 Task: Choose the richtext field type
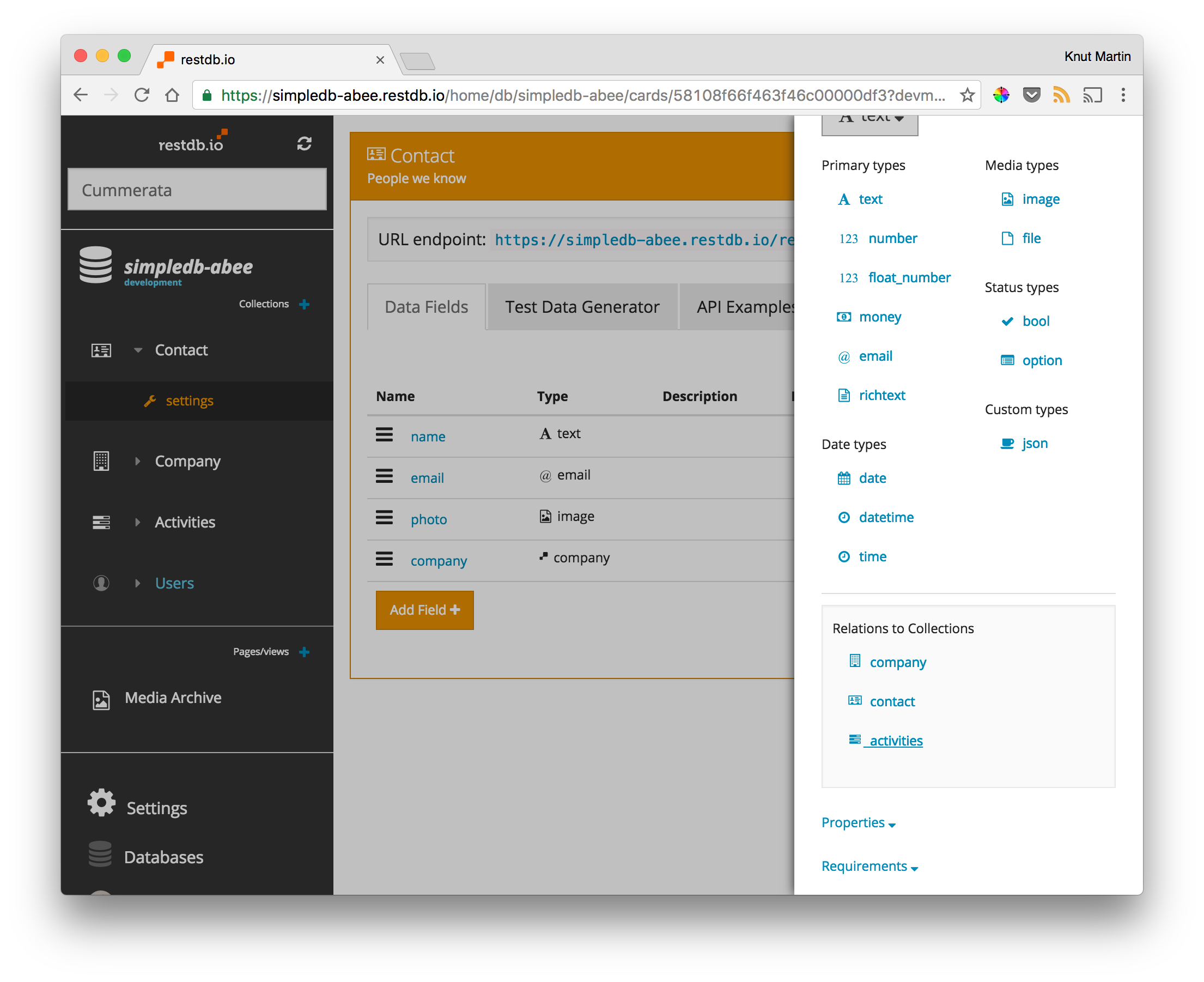881,395
